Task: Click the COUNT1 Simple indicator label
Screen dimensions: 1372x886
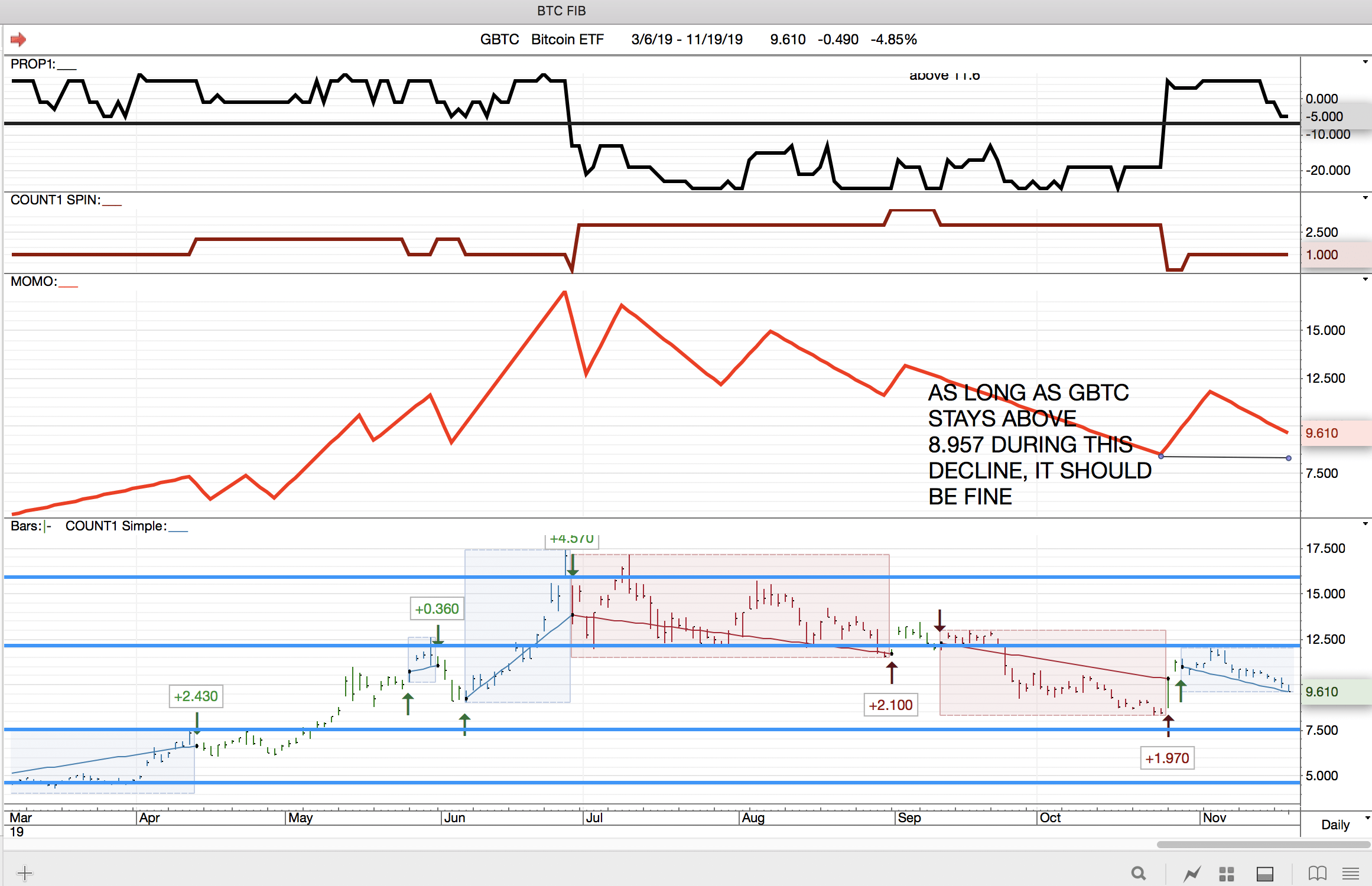Action: click(x=116, y=526)
